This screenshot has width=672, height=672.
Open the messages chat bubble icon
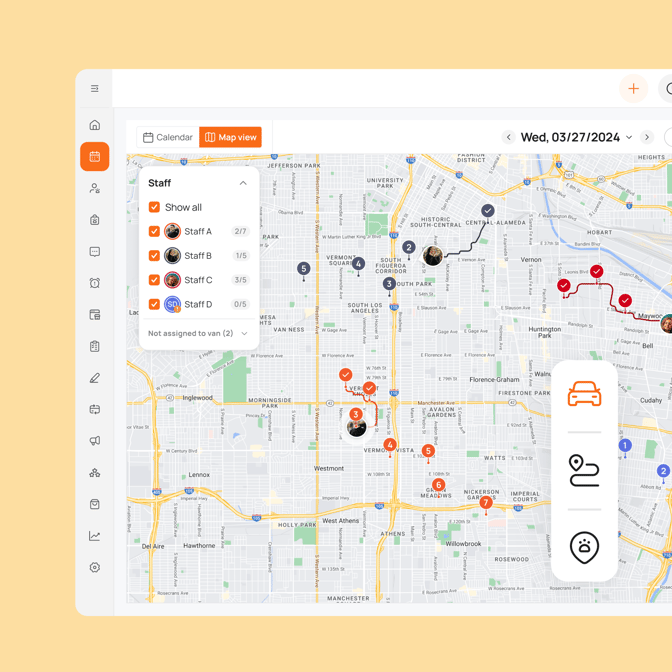95,252
